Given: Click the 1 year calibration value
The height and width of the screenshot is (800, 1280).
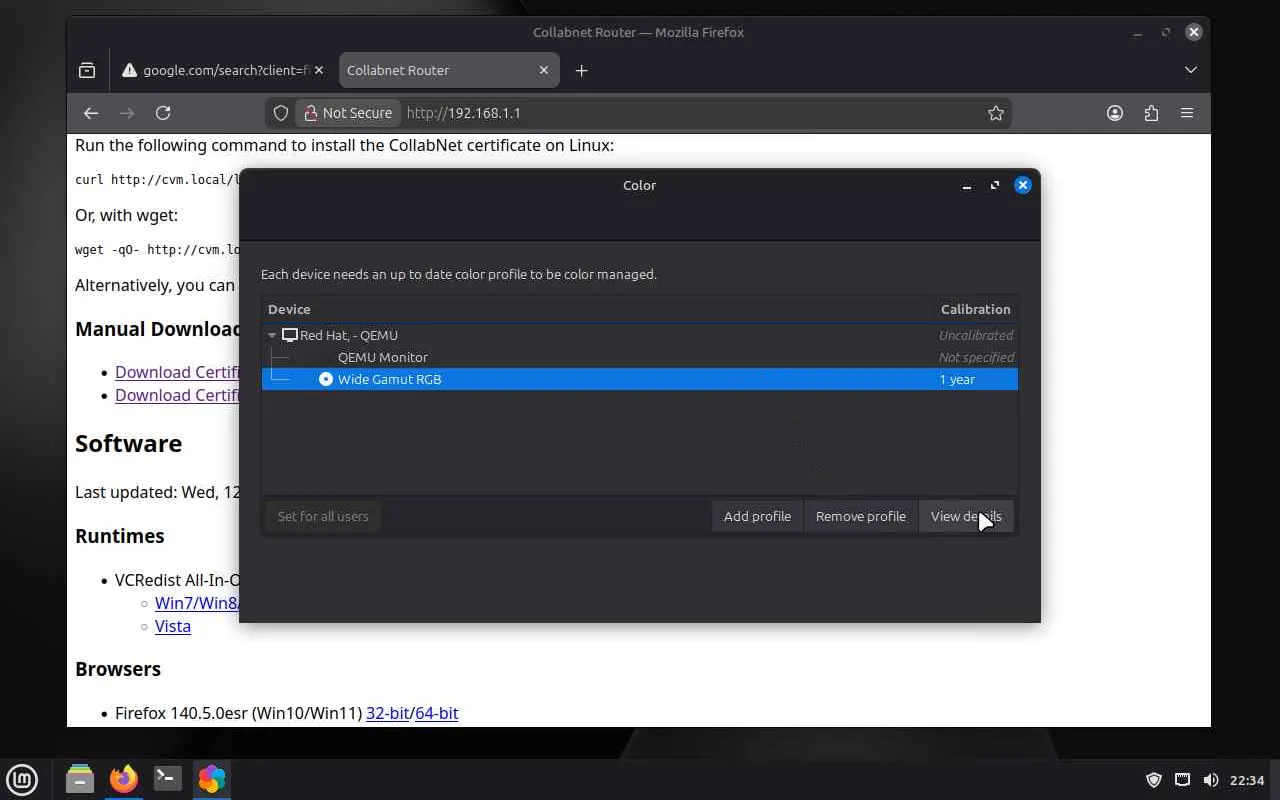Looking at the screenshot, I should point(957,379).
